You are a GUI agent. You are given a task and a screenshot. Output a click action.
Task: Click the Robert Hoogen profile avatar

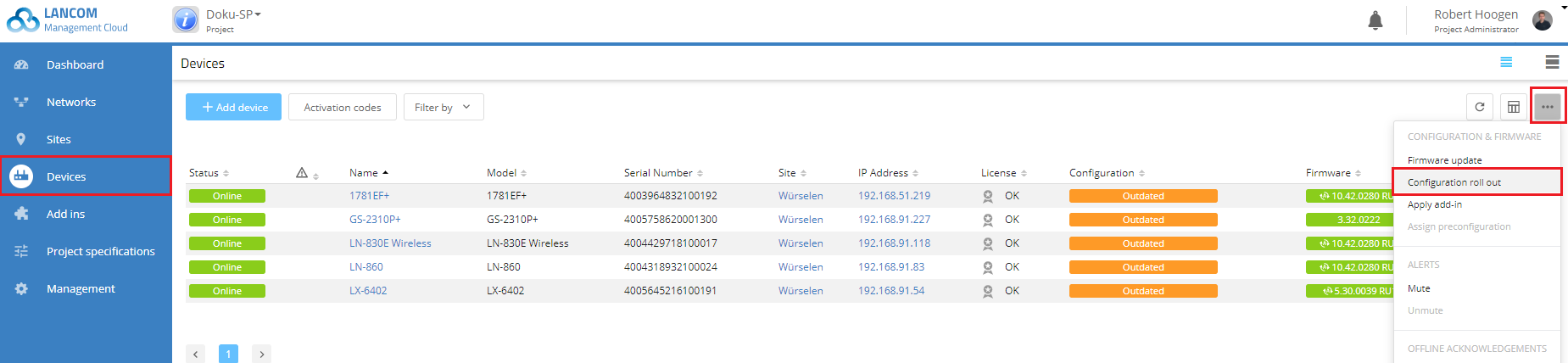[1543, 20]
